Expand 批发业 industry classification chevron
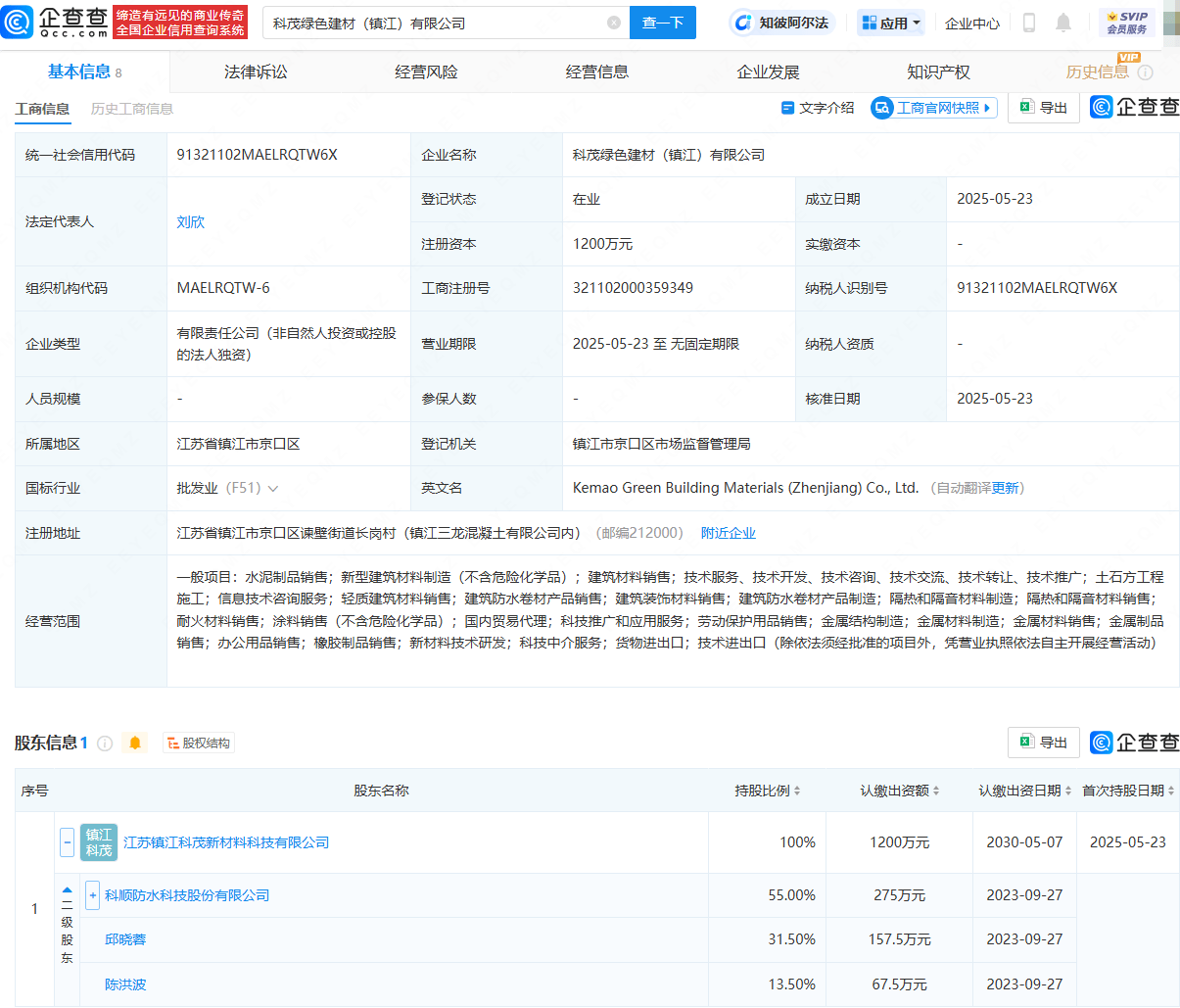 pos(273,489)
